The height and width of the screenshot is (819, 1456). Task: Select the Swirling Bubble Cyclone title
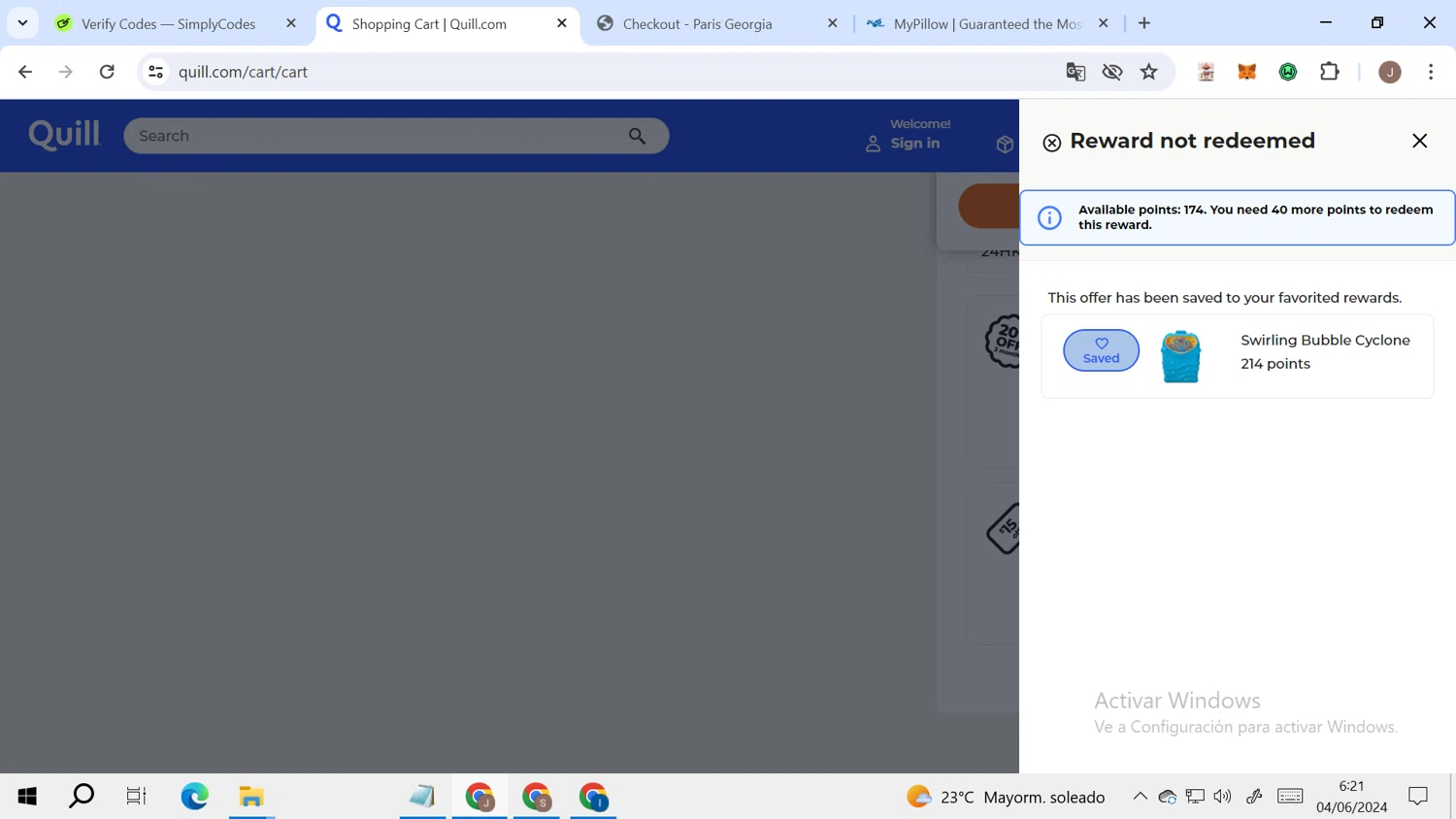coord(1325,340)
